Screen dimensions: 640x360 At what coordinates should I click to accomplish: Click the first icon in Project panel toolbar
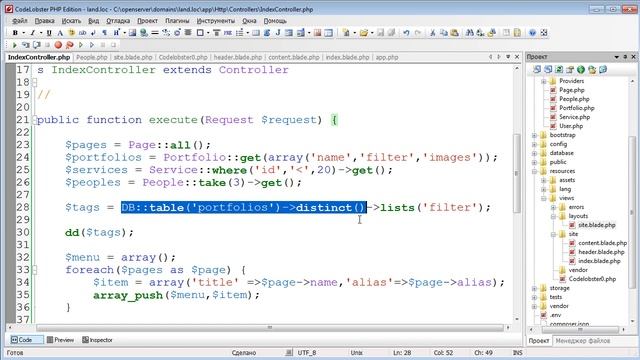pos(537,70)
